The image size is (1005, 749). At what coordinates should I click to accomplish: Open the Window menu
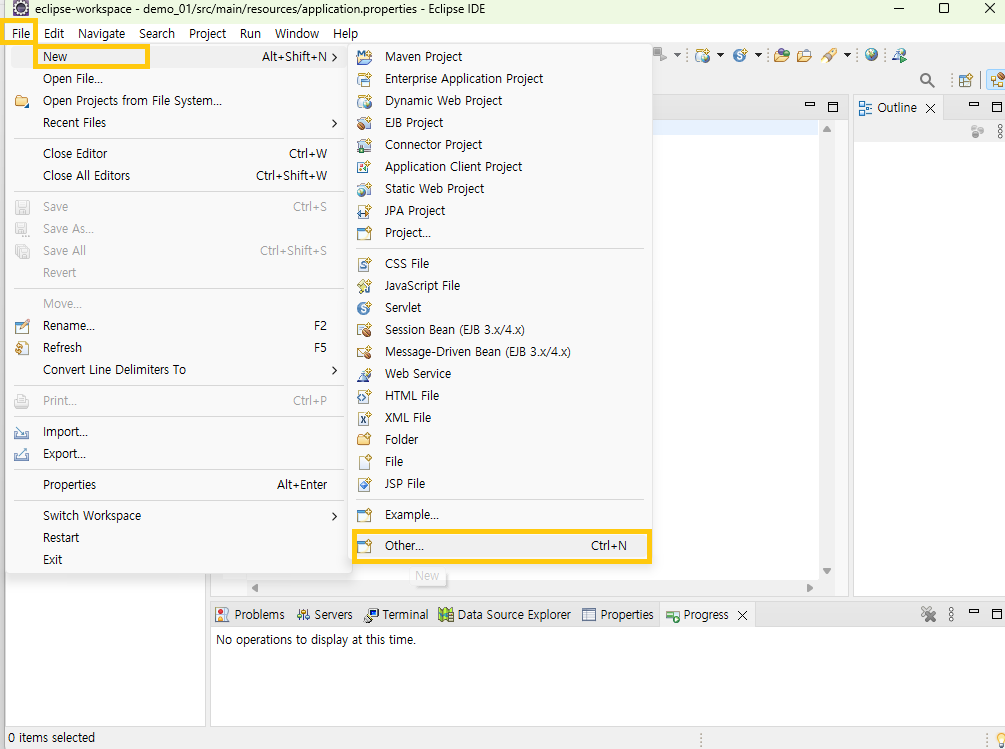pos(297,34)
